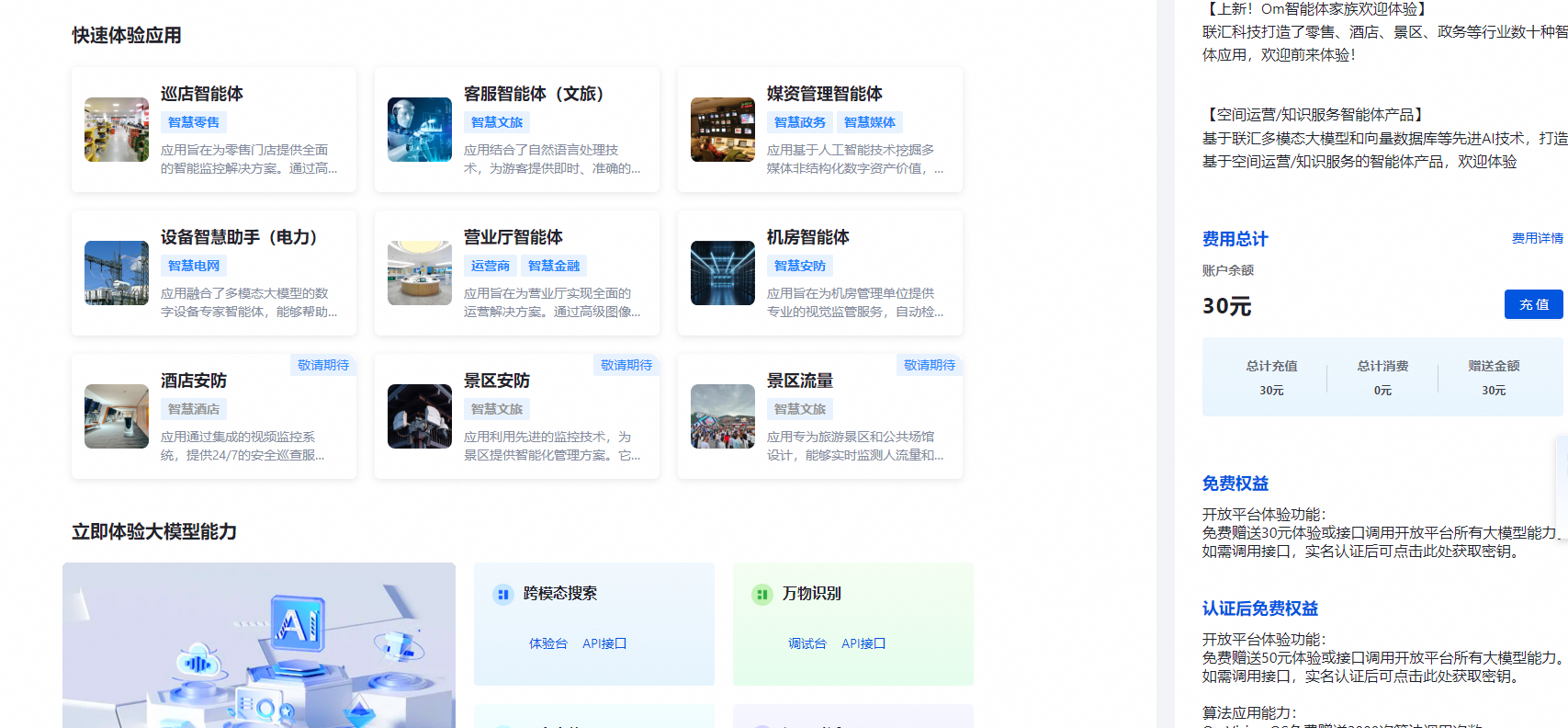
Task: Click the 敬请期待 badge on 酒店安防
Action: (323, 365)
